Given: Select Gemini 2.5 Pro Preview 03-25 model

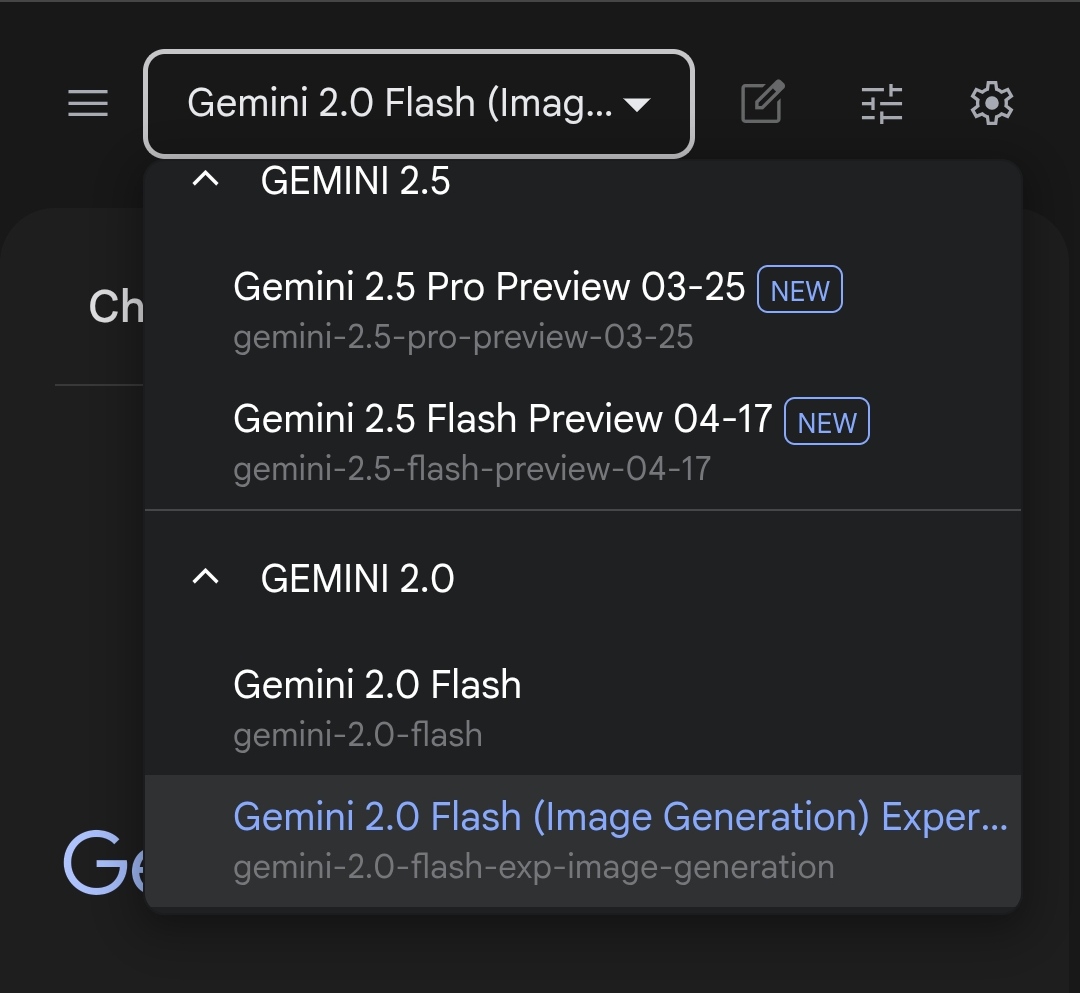Looking at the screenshot, I should tap(583, 311).
